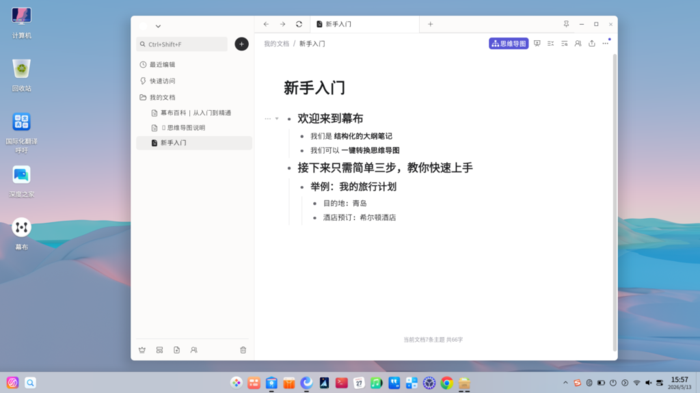Image resolution: width=700 pixels, height=393 pixels.
Task: Click the text 我们可以 一键转换思维导图
Action: click(x=355, y=151)
